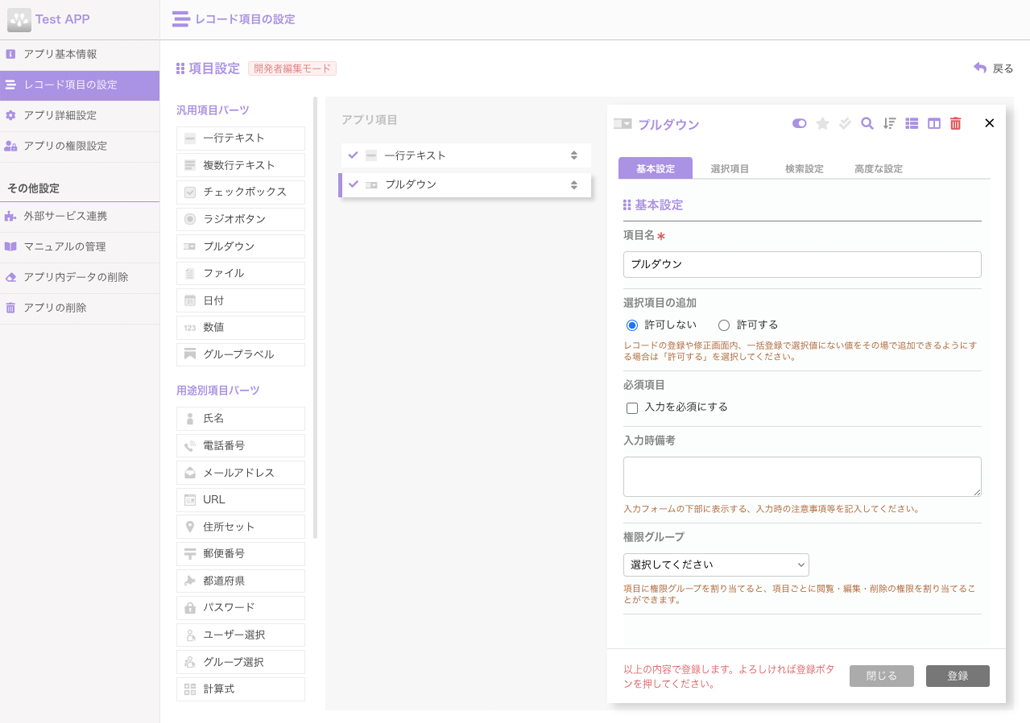
Task: Add チェックボックス part
Action: click(240, 192)
